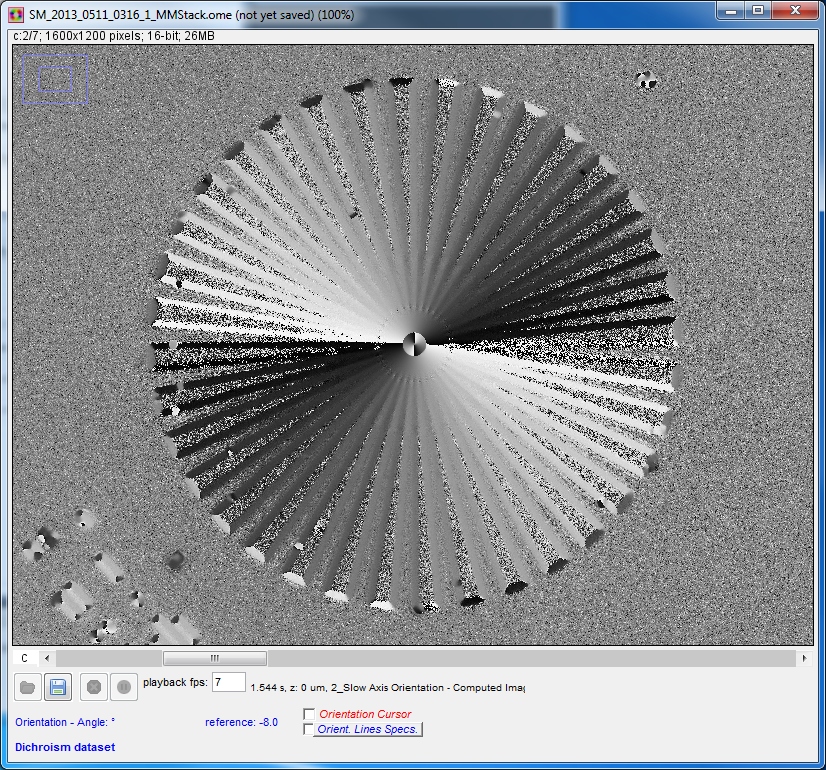Click the ImageJ window icon in title bar
This screenshot has height=770, width=826.
[x=15, y=16]
